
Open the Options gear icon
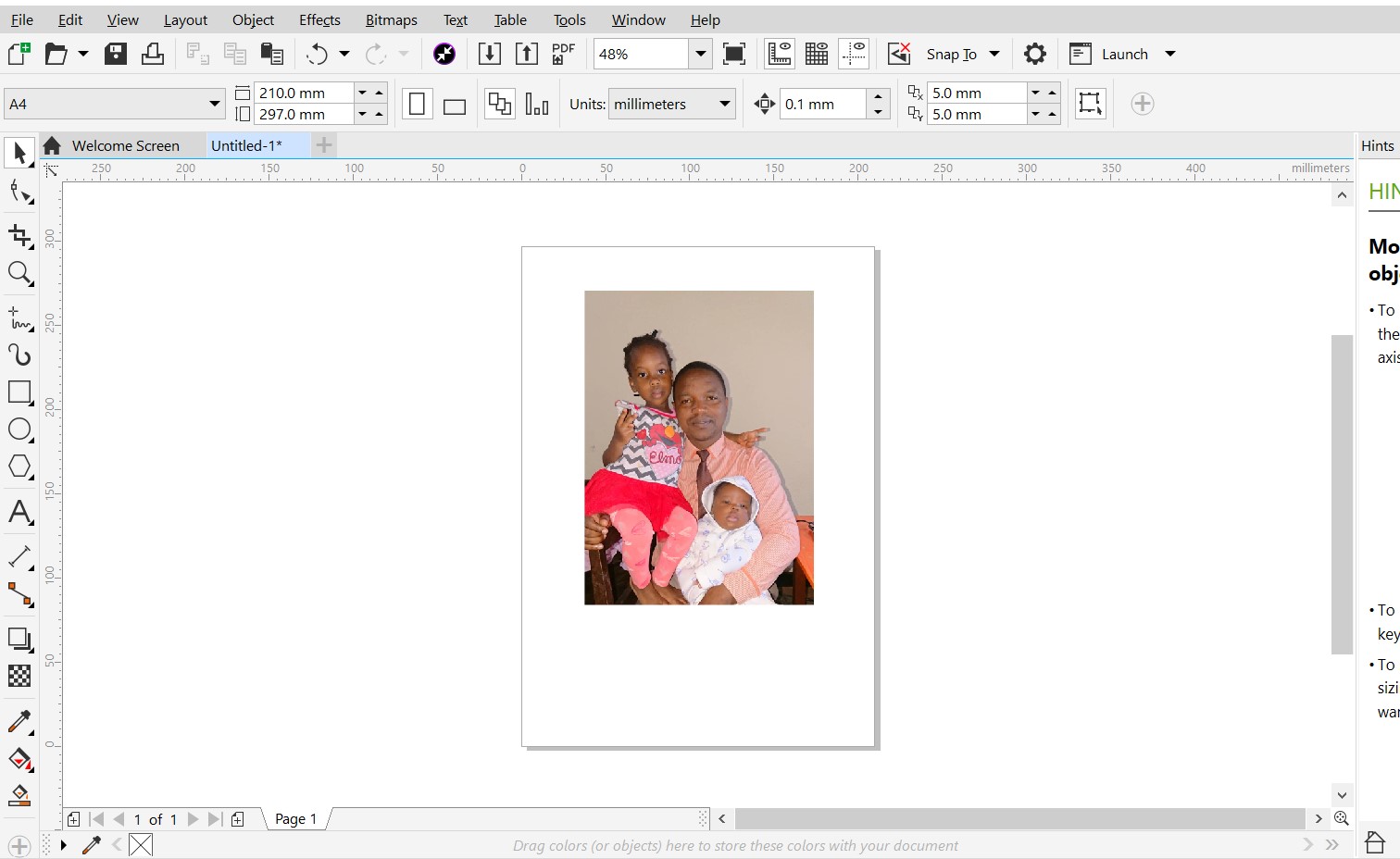(x=1035, y=54)
